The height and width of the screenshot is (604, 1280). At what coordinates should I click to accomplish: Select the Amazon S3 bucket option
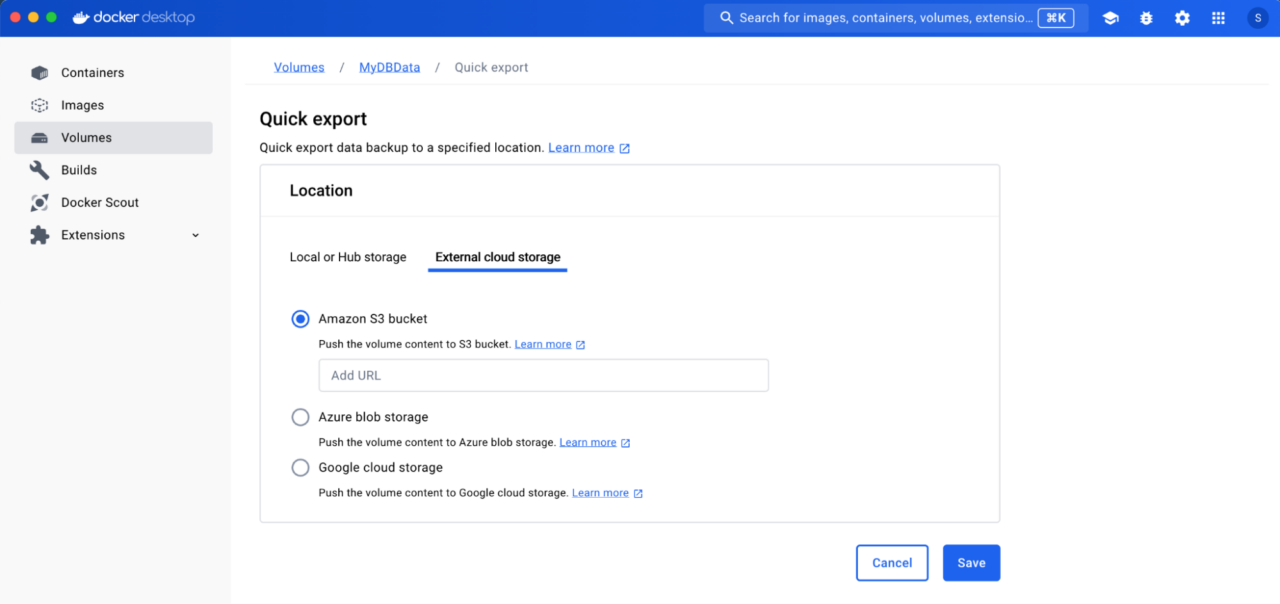300,318
